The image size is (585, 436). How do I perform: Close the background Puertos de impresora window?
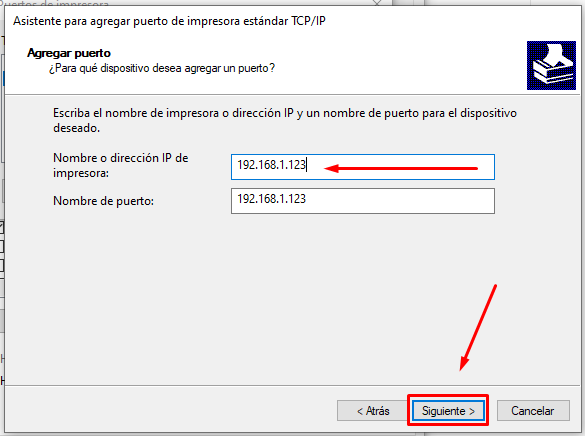pos(377,3)
